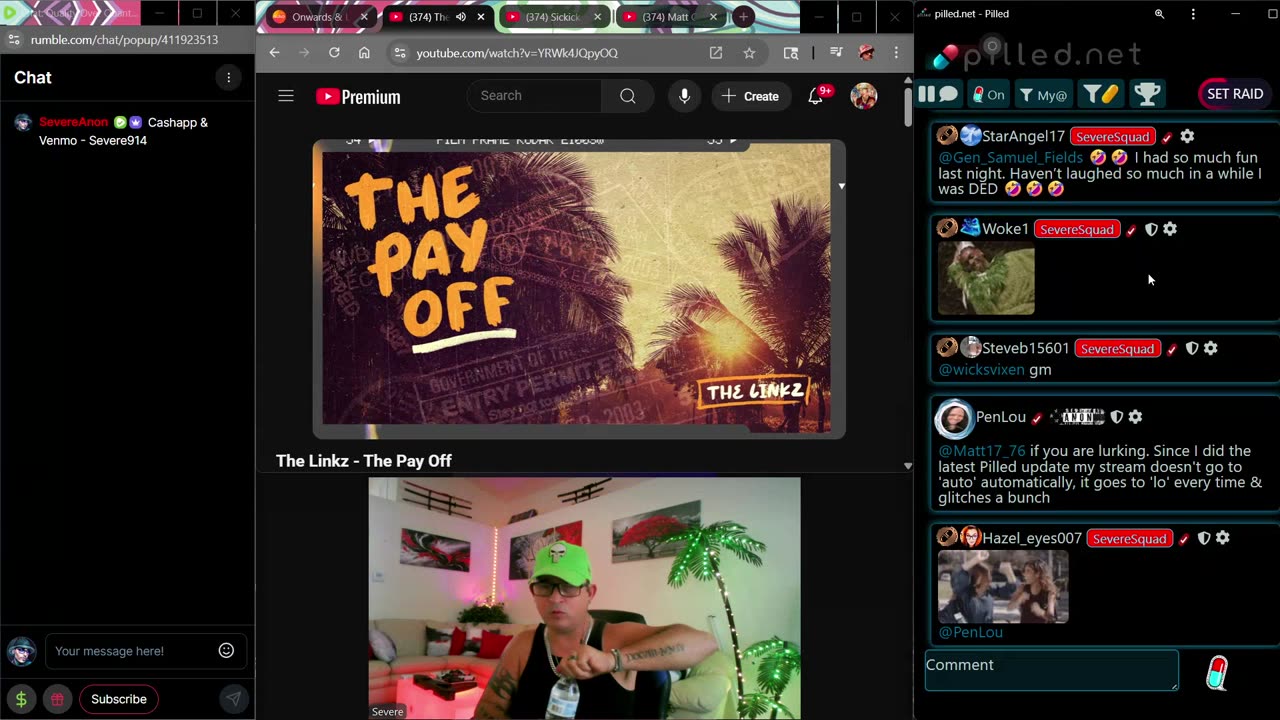
Task: Pause chat in the Pilled window
Action: pyautogui.click(x=938, y=94)
